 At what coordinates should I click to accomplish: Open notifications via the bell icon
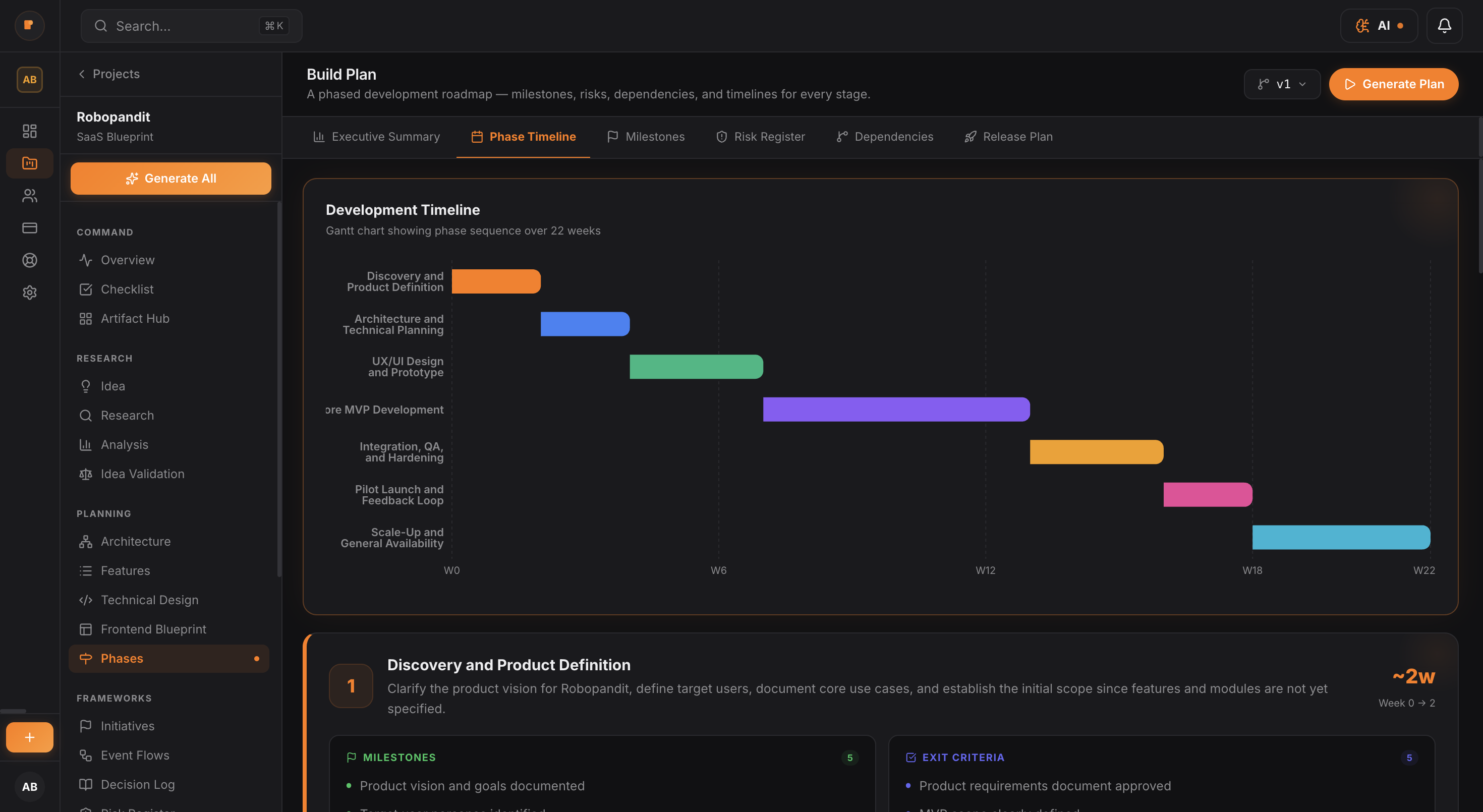coord(1445,25)
